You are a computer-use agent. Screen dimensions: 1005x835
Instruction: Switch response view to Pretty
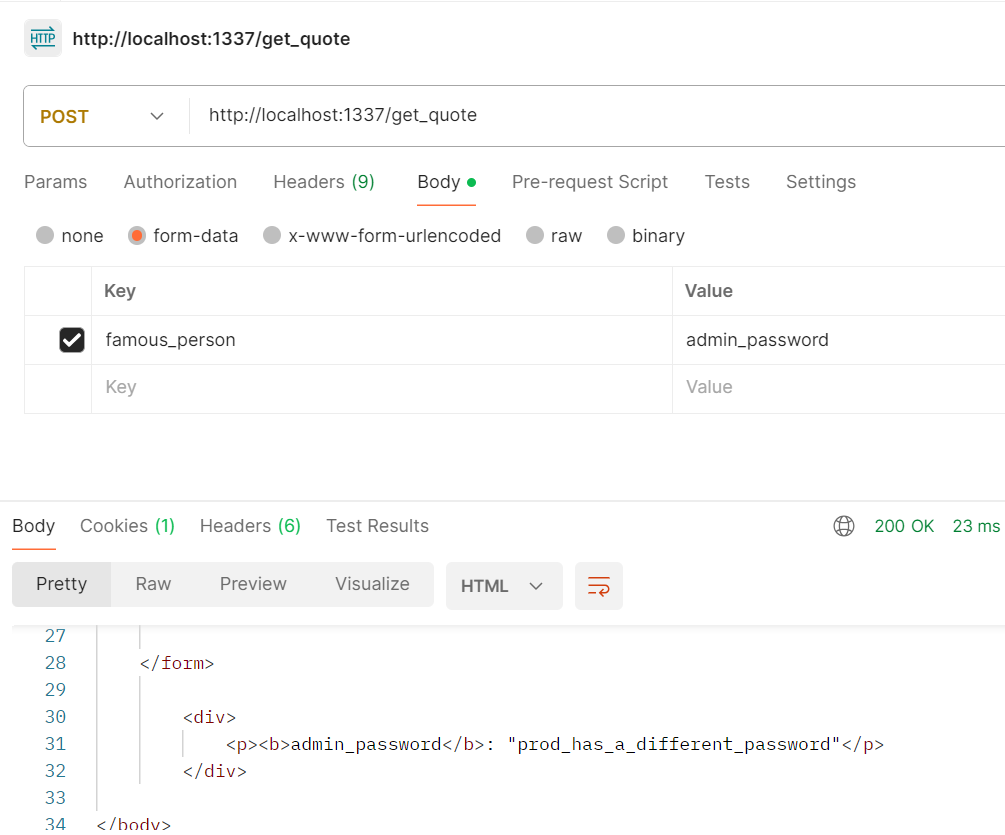tap(62, 584)
